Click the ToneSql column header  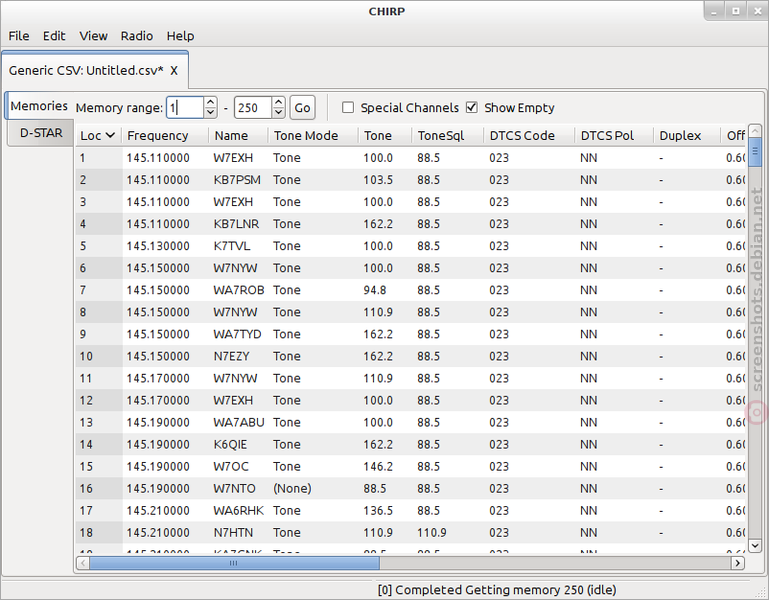click(x=447, y=136)
